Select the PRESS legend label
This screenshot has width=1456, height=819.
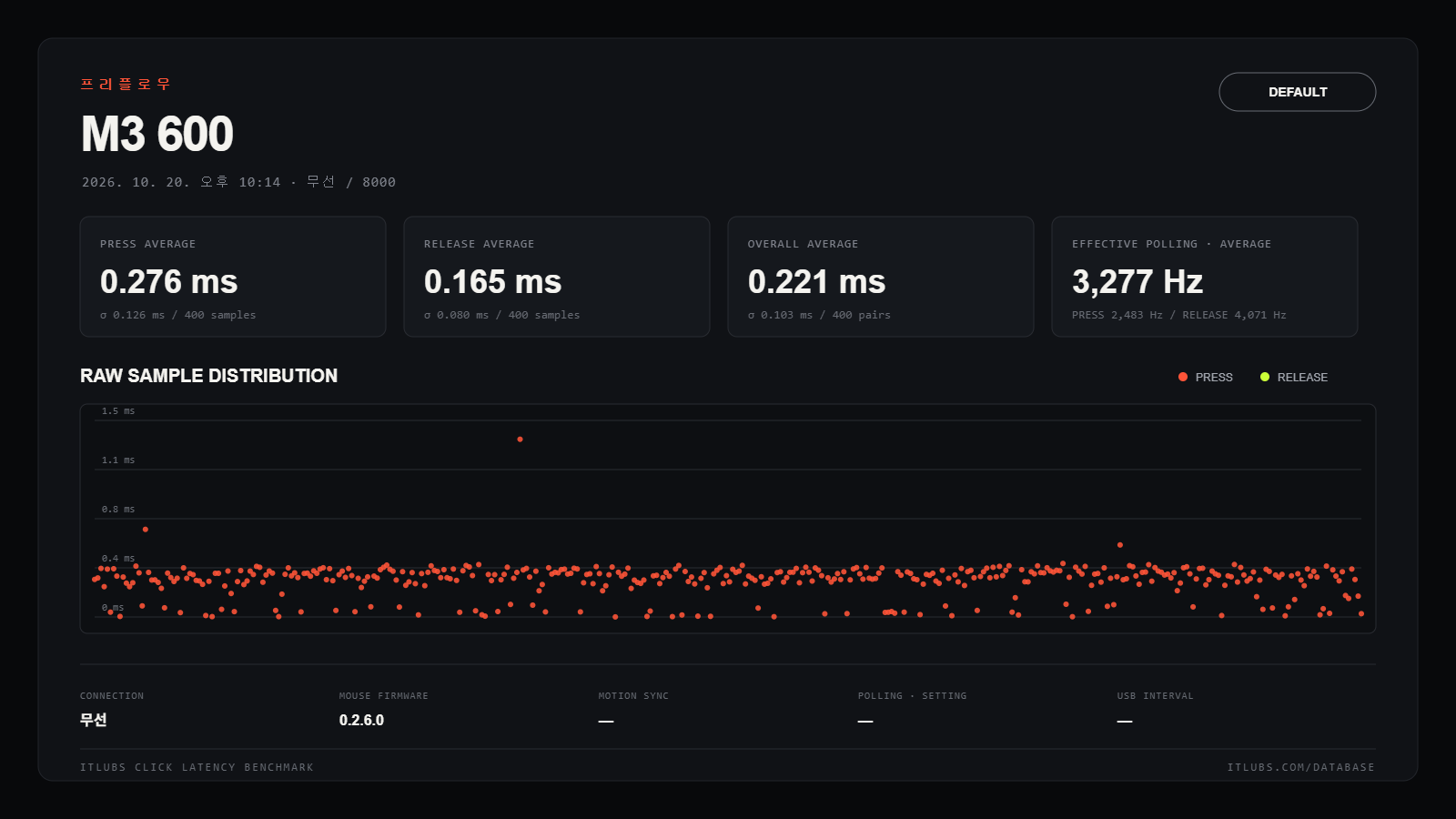(1214, 377)
